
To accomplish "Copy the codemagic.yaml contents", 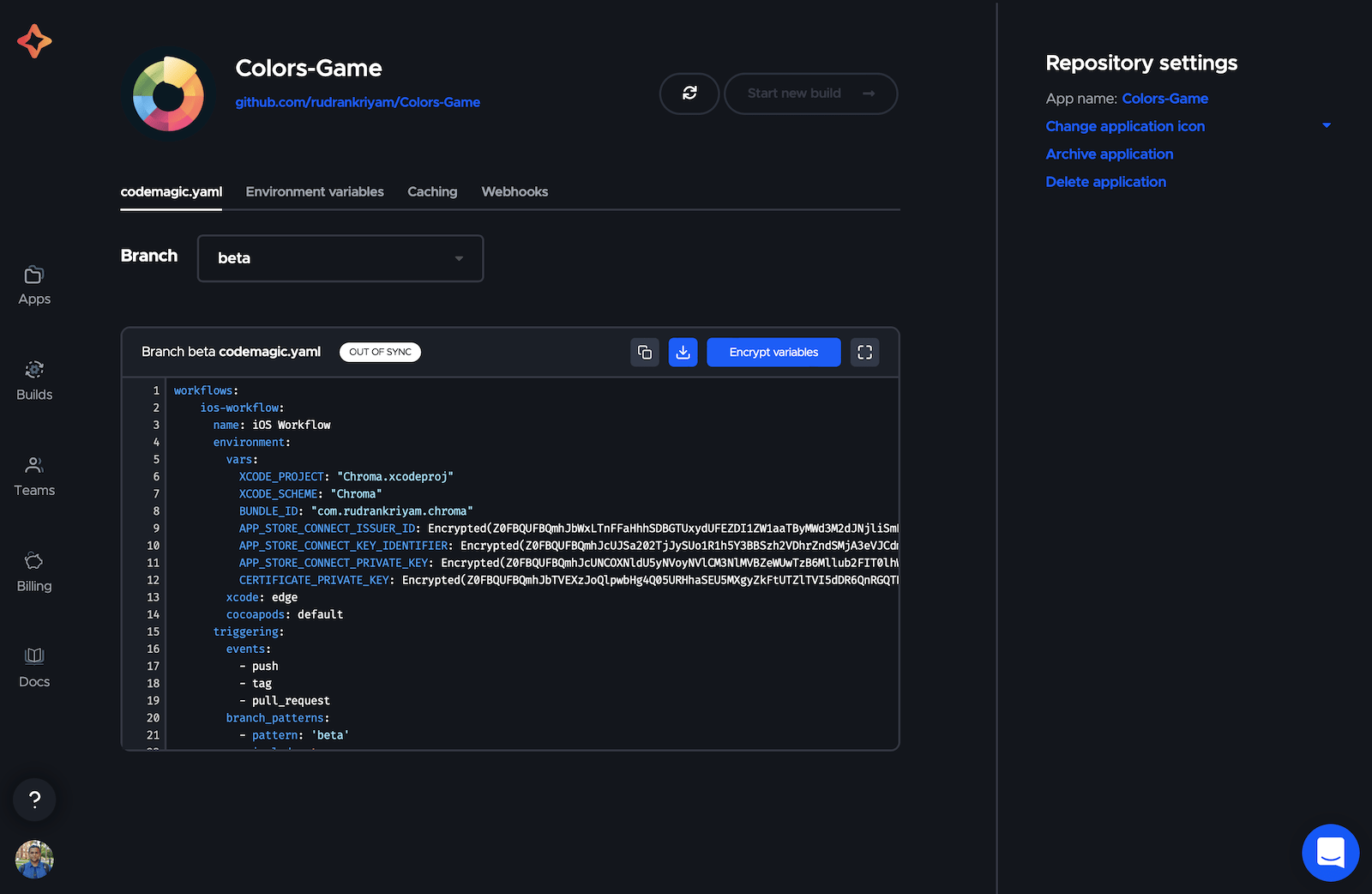I will [645, 353].
